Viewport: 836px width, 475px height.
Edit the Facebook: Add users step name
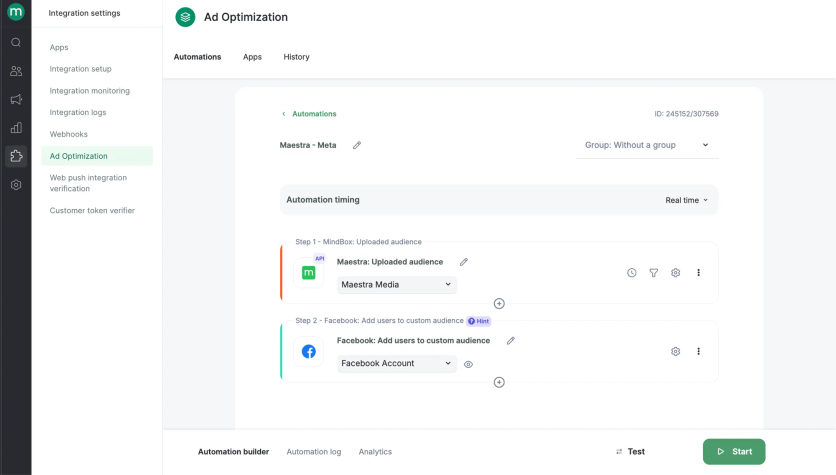[511, 341]
